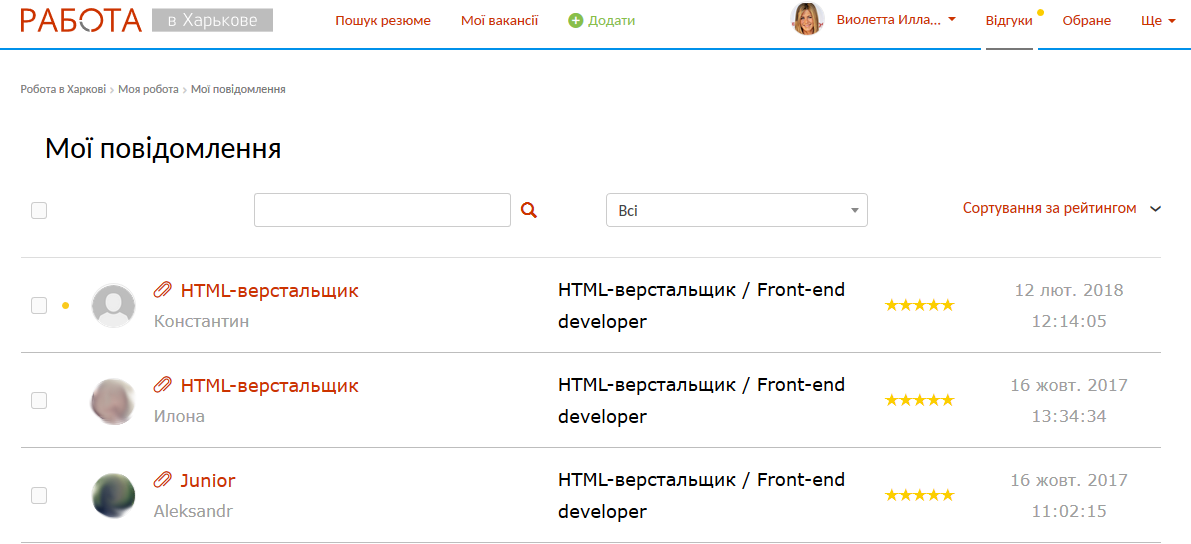The image size is (1191, 544).
Task: Click into the message search field
Action: coord(382,210)
